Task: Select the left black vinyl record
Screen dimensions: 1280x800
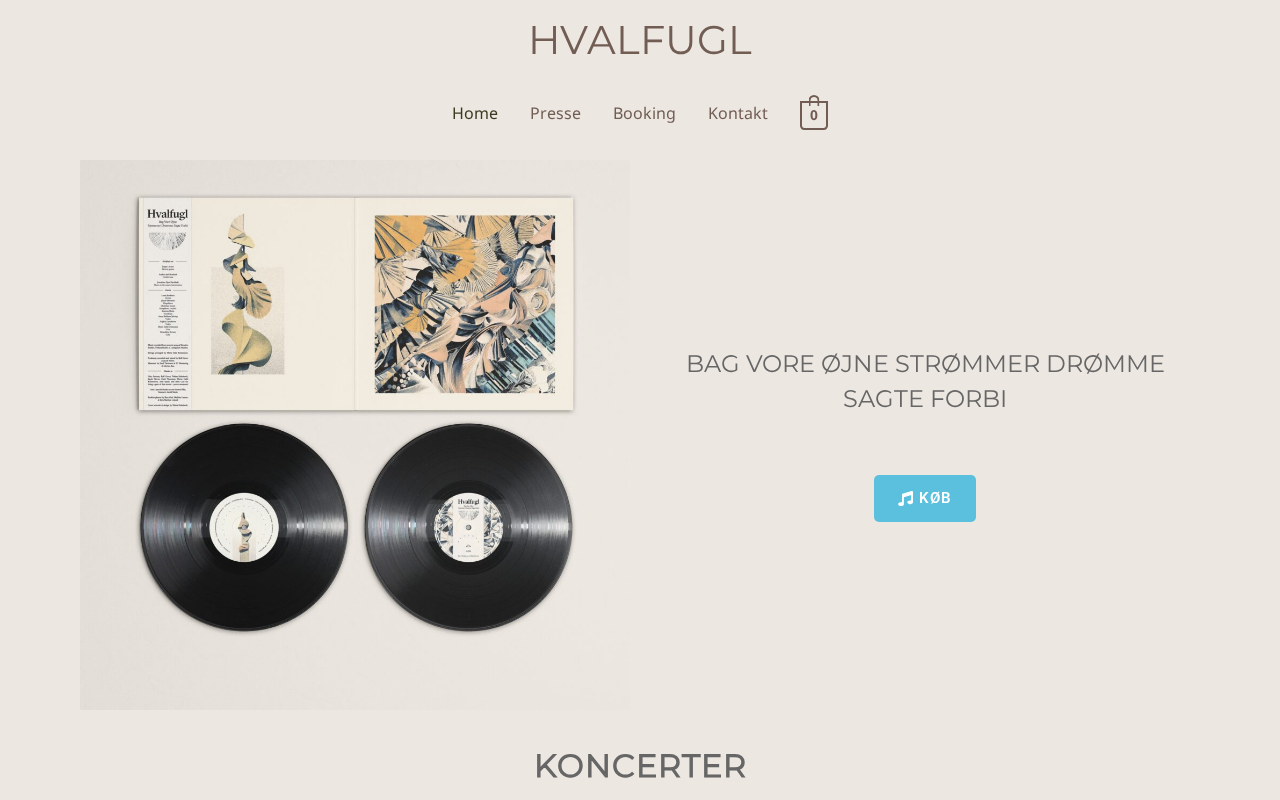Action: click(244, 528)
